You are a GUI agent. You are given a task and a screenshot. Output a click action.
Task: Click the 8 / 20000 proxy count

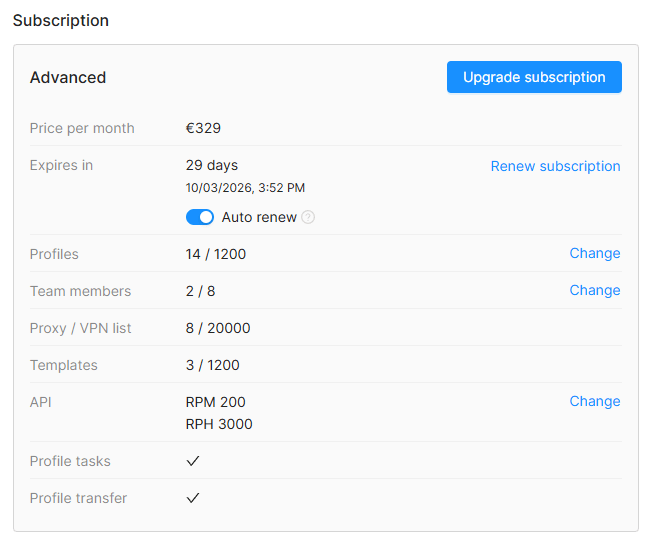tap(218, 328)
